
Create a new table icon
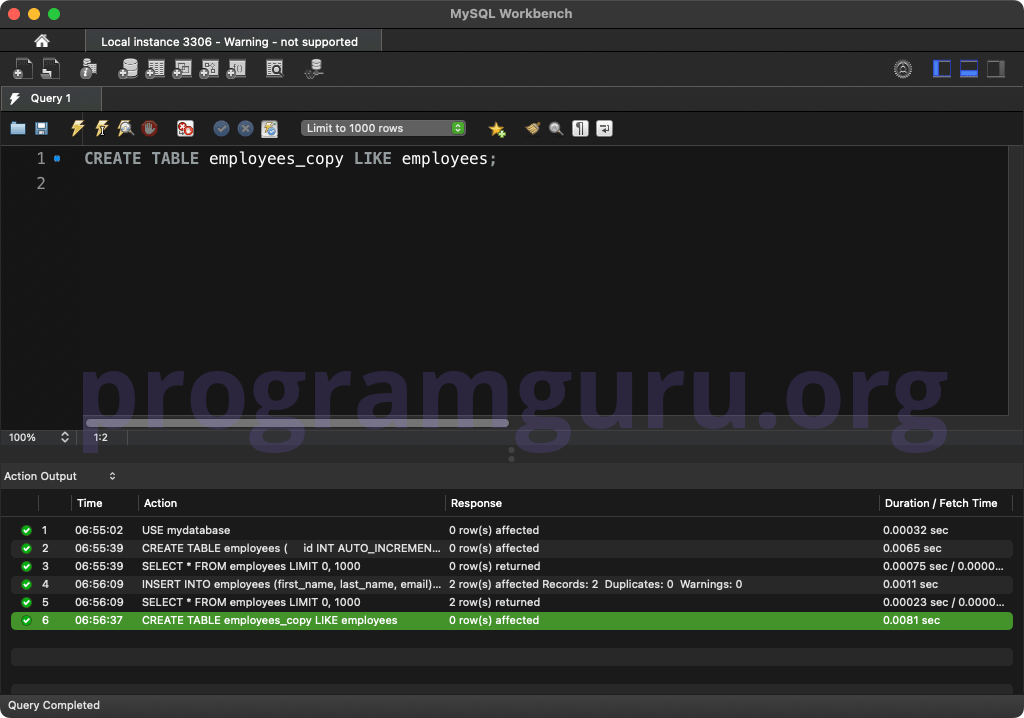(155, 69)
